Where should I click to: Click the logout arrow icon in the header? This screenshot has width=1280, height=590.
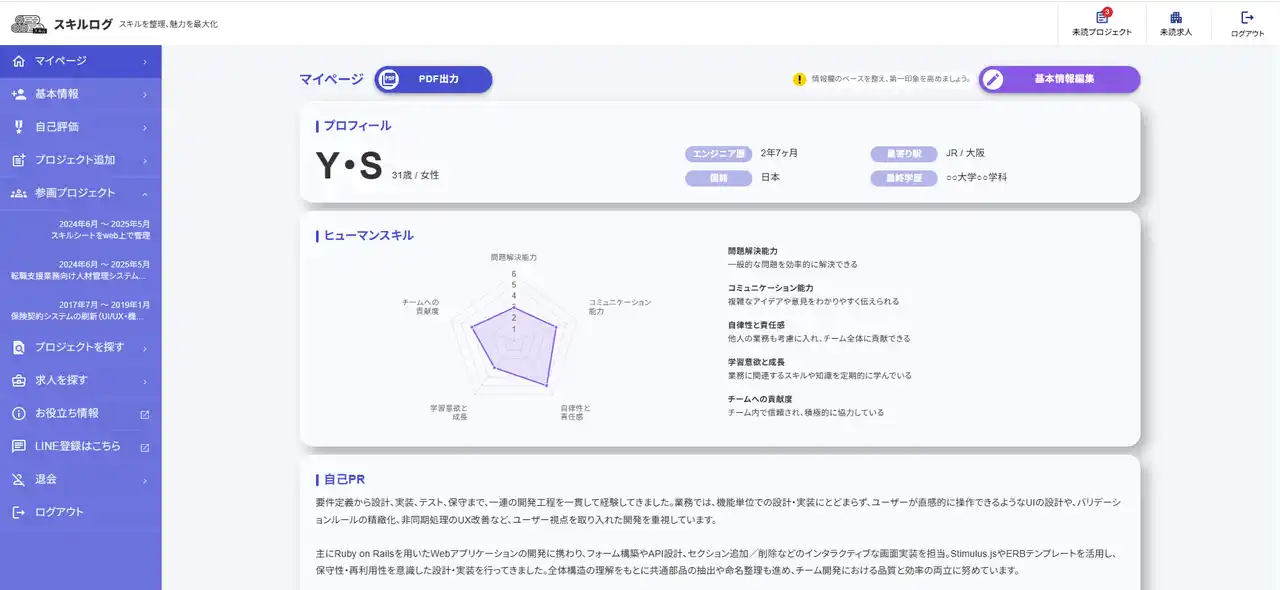(1245, 17)
